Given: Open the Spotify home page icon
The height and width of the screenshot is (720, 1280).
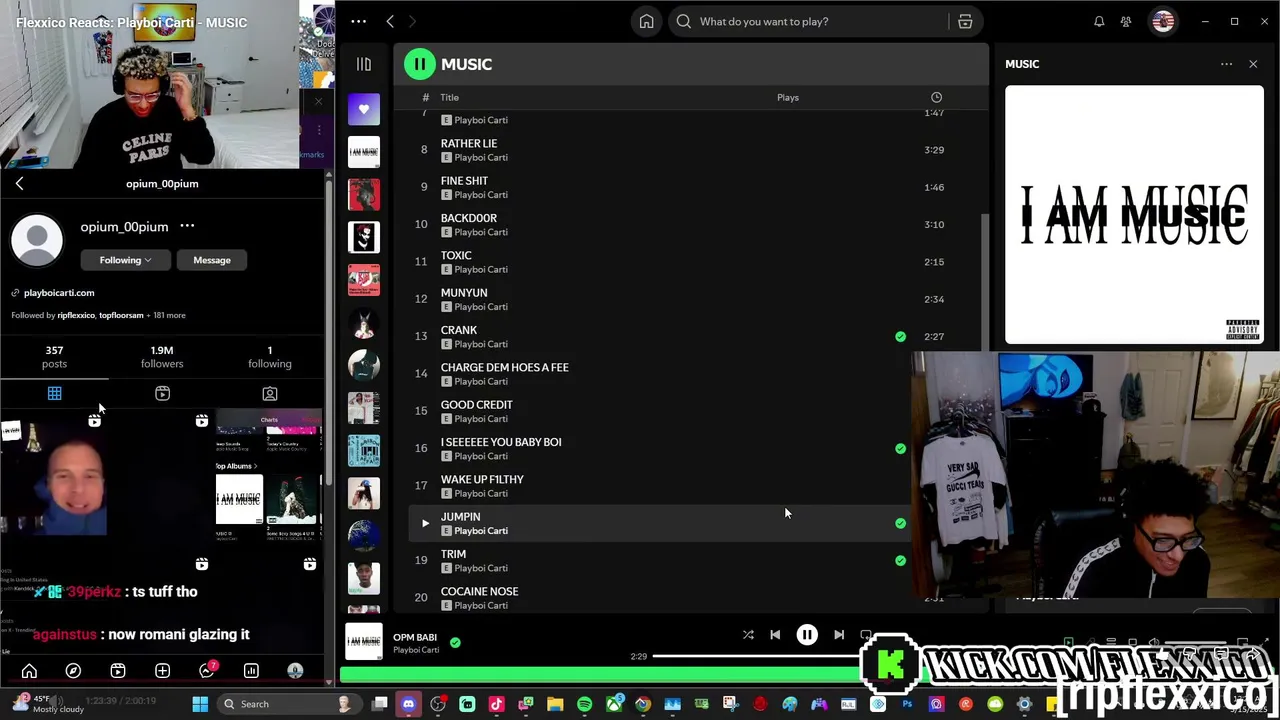Looking at the screenshot, I should point(647,21).
